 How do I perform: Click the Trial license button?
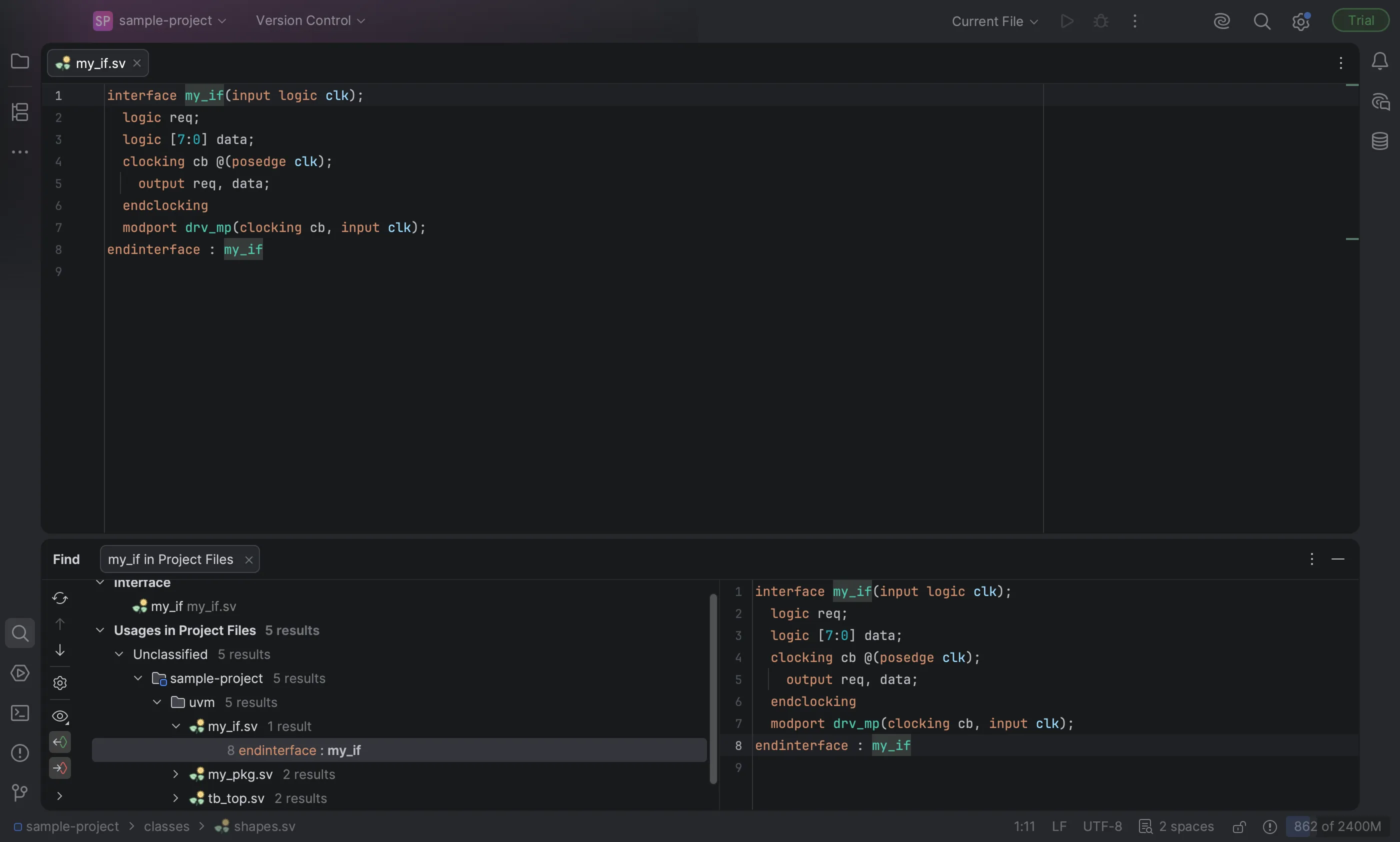(x=1360, y=20)
